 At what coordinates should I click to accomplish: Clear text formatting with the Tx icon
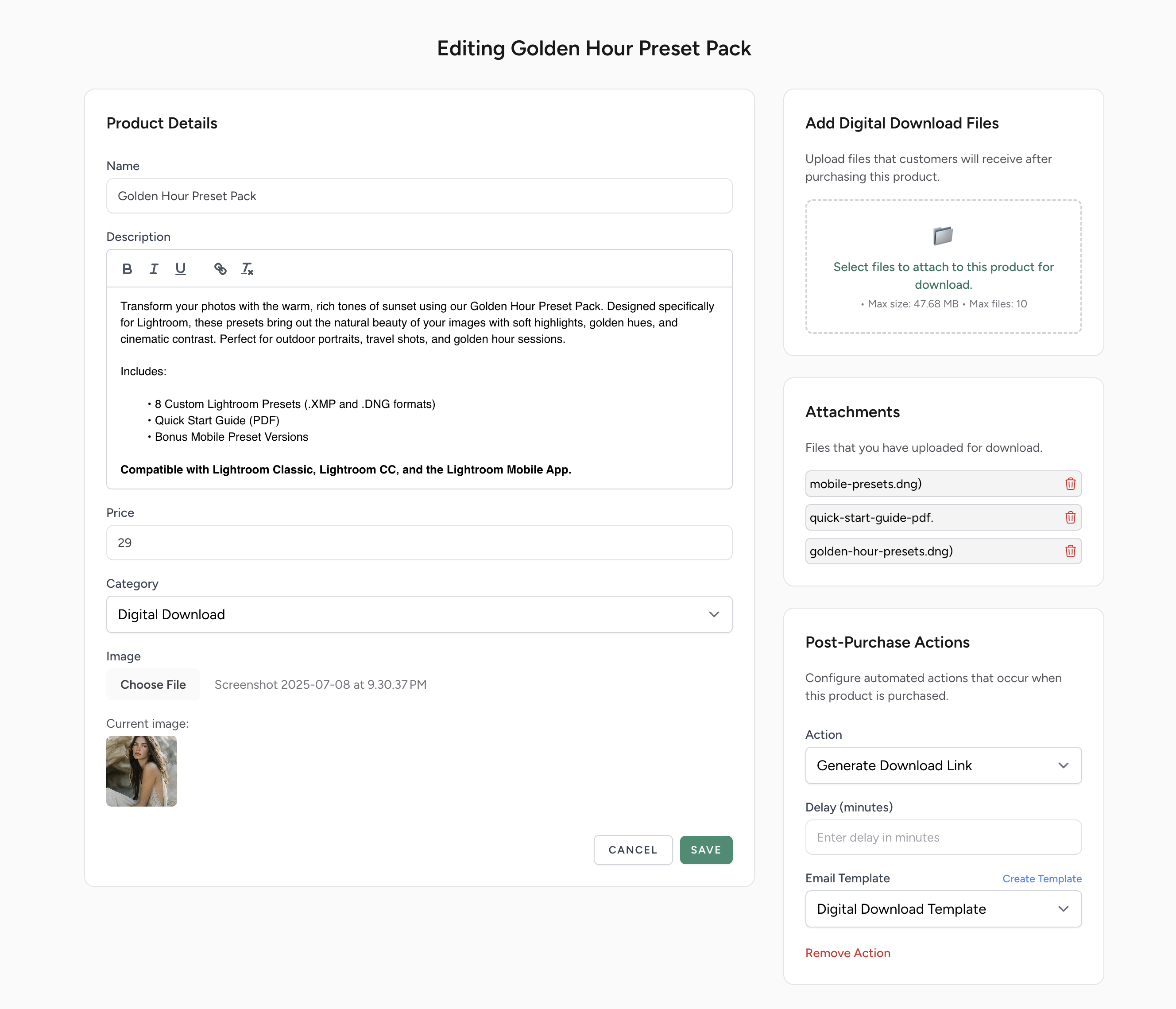coord(247,268)
